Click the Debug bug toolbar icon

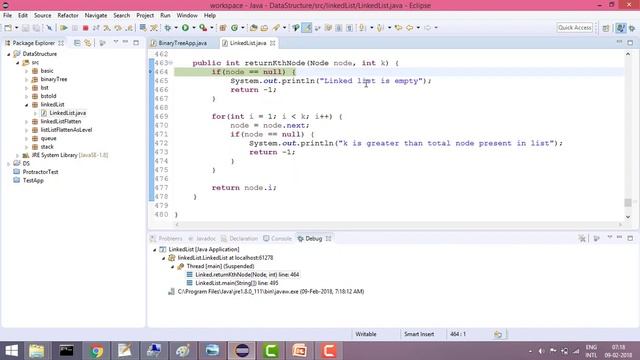point(168,28)
